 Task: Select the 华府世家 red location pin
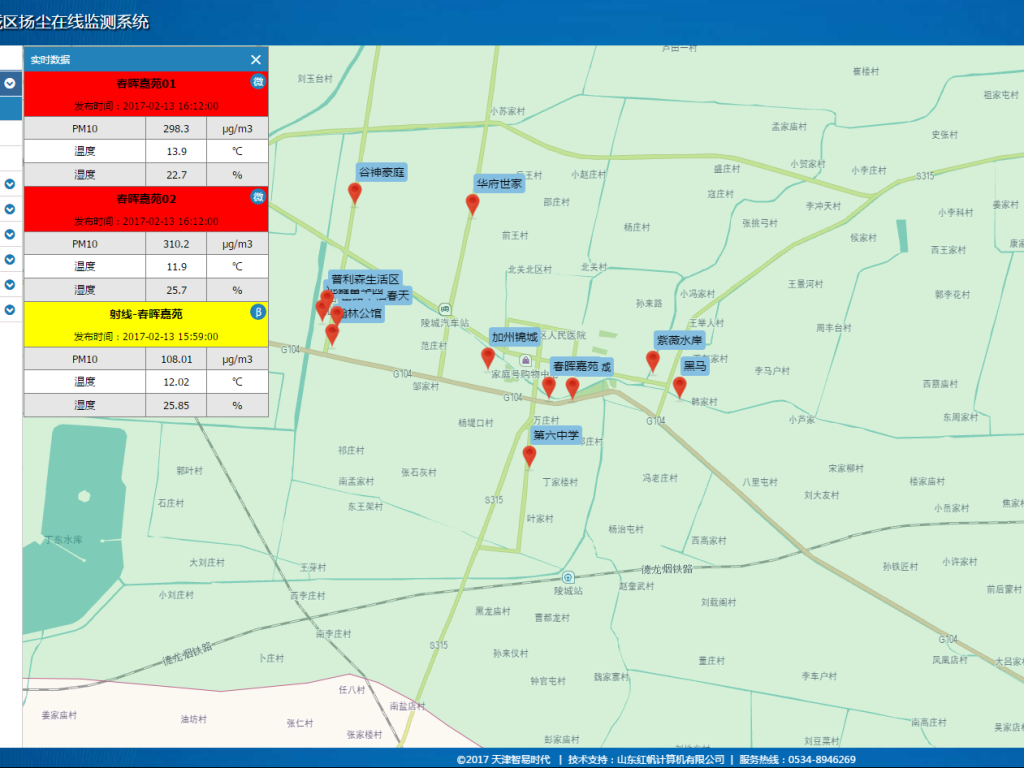[x=473, y=203]
